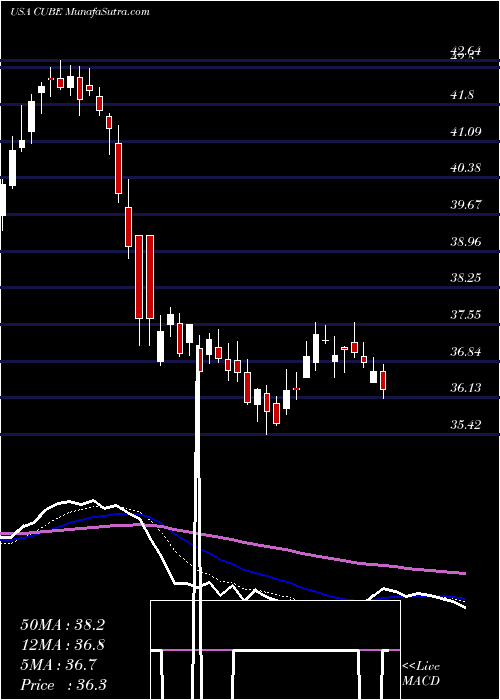Click the 38.25 price label
This screenshot has height=700, width=500.
[x=466, y=278]
